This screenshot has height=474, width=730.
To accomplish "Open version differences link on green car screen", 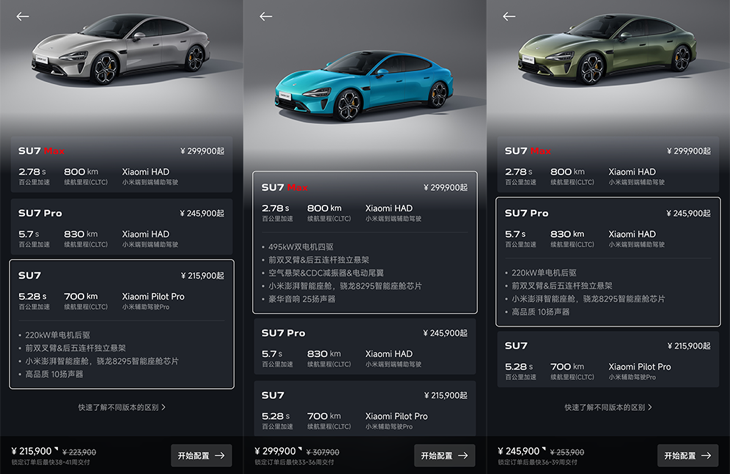I will (608, 407).
